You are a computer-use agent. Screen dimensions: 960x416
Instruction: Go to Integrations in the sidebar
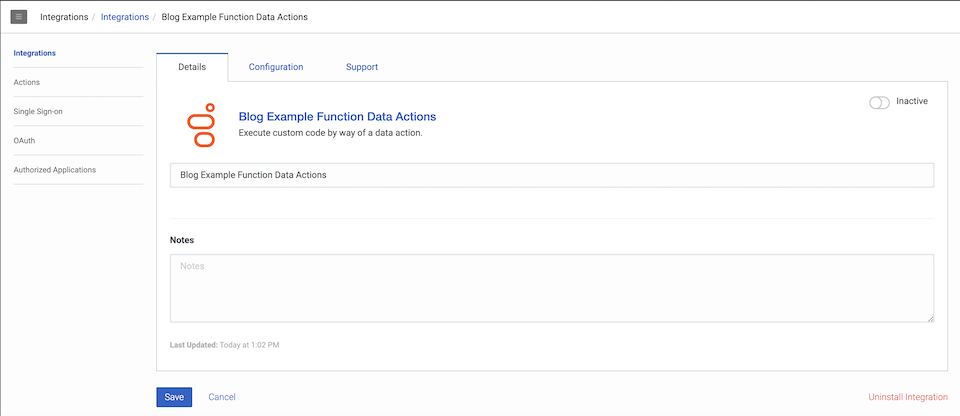tap(35, 52)
